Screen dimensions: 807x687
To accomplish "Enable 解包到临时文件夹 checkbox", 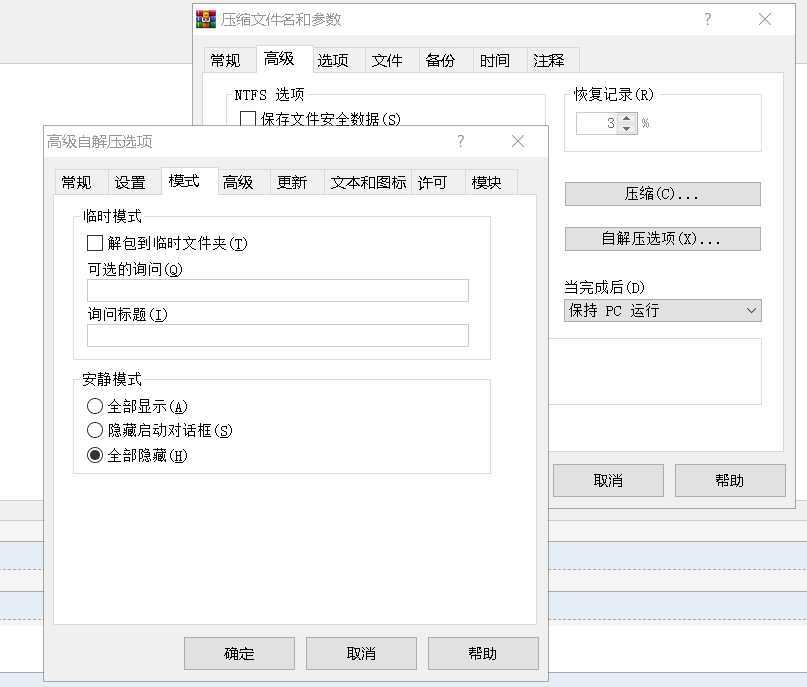I will pos(95,243).
